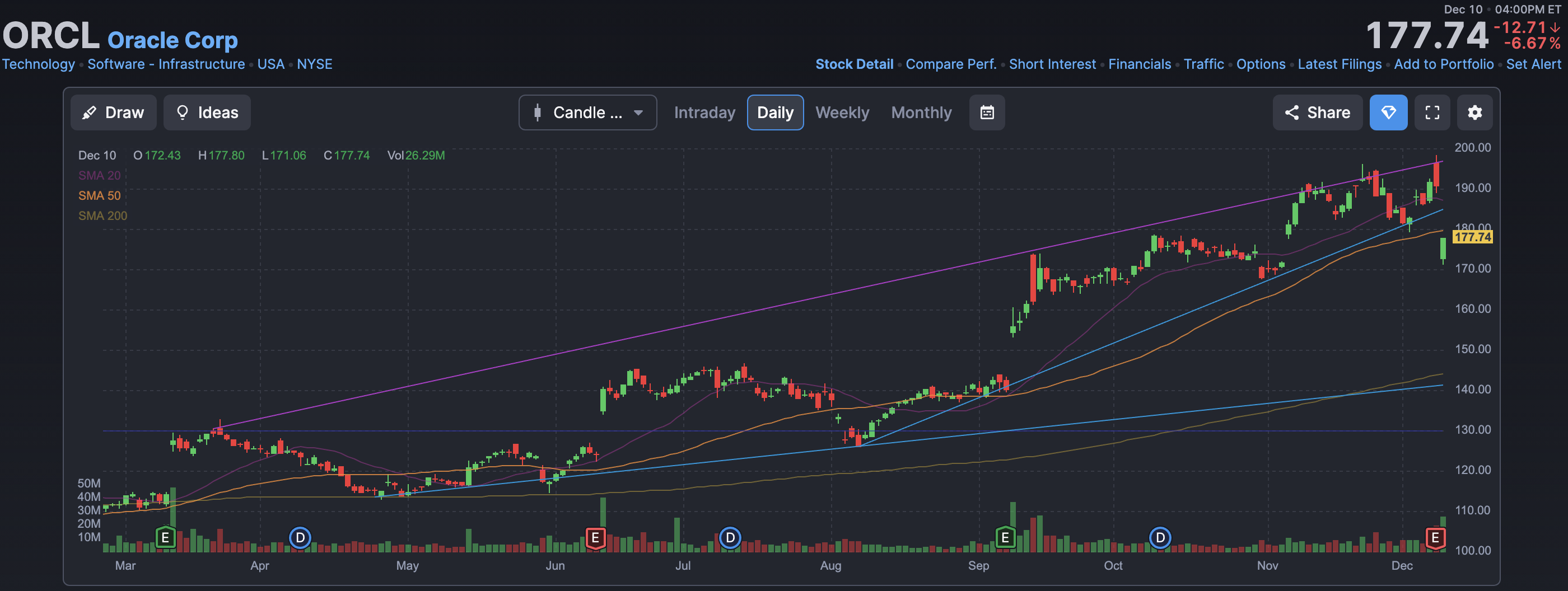This screenshot has width=1568, height=591.
Task: Click the 177.74 current price tag
Action: pos(1472,237)
